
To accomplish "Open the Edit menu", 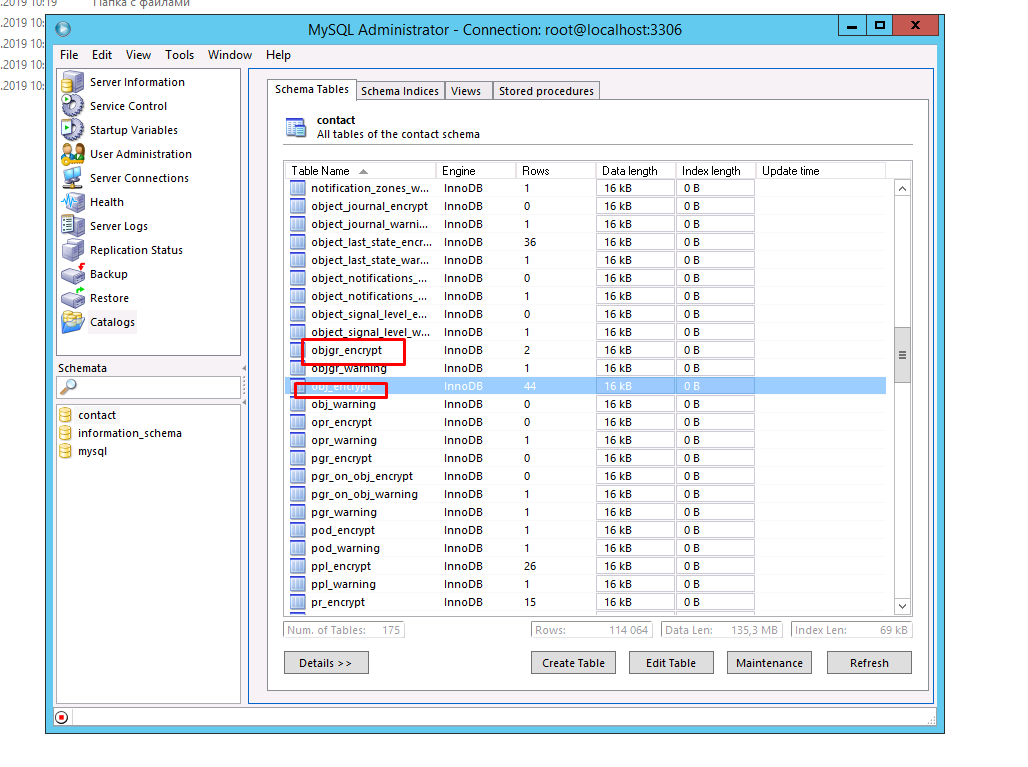I will tap(102, 55).
